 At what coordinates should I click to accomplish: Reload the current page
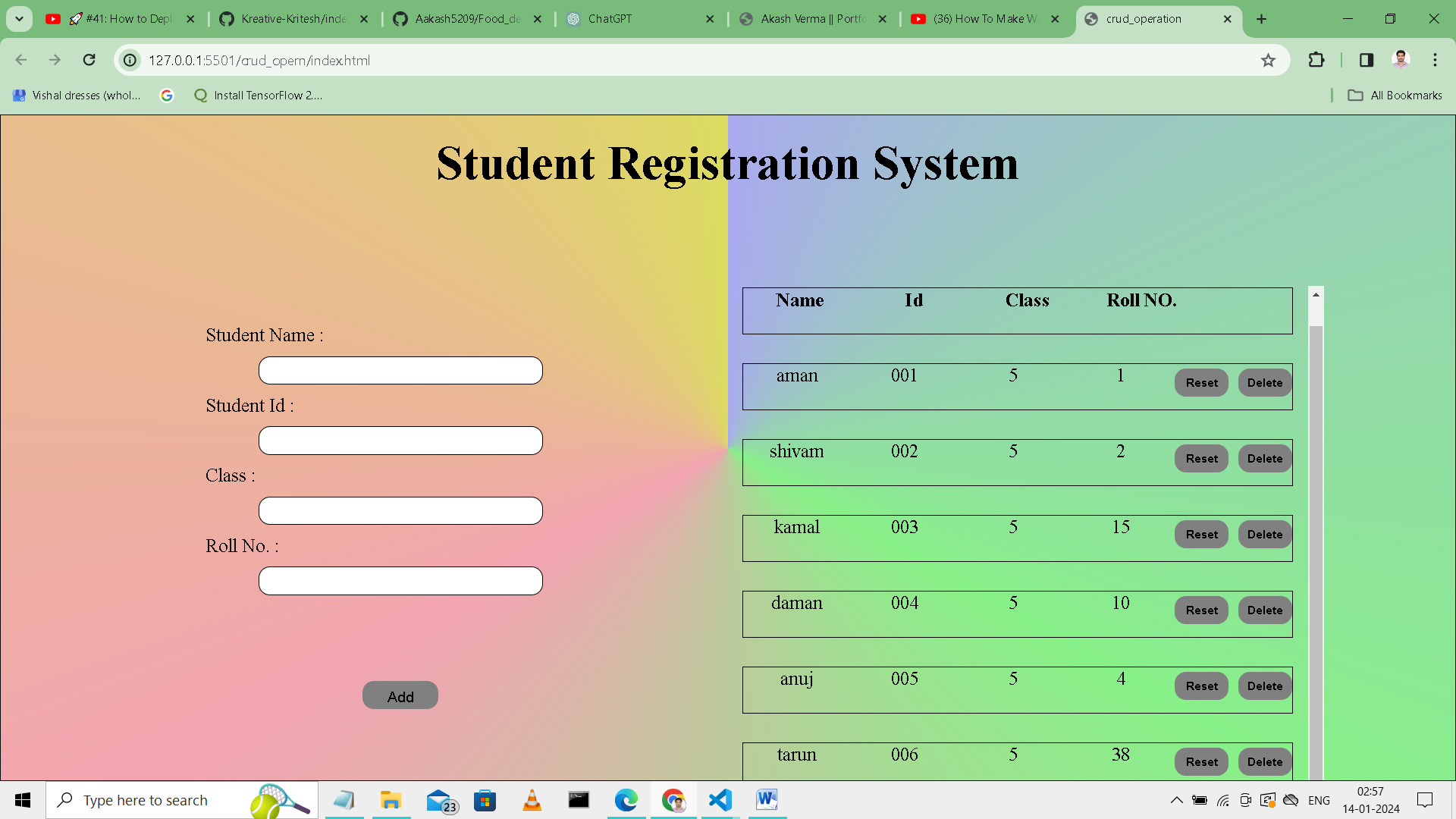point(89,60)
